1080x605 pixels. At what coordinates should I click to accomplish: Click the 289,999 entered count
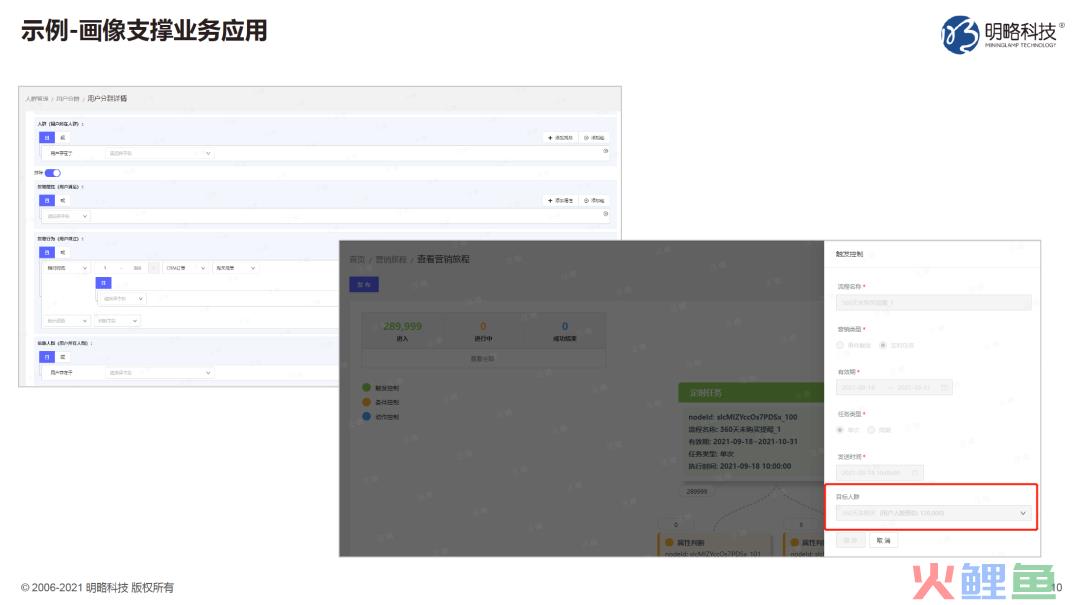coord(402,326)
